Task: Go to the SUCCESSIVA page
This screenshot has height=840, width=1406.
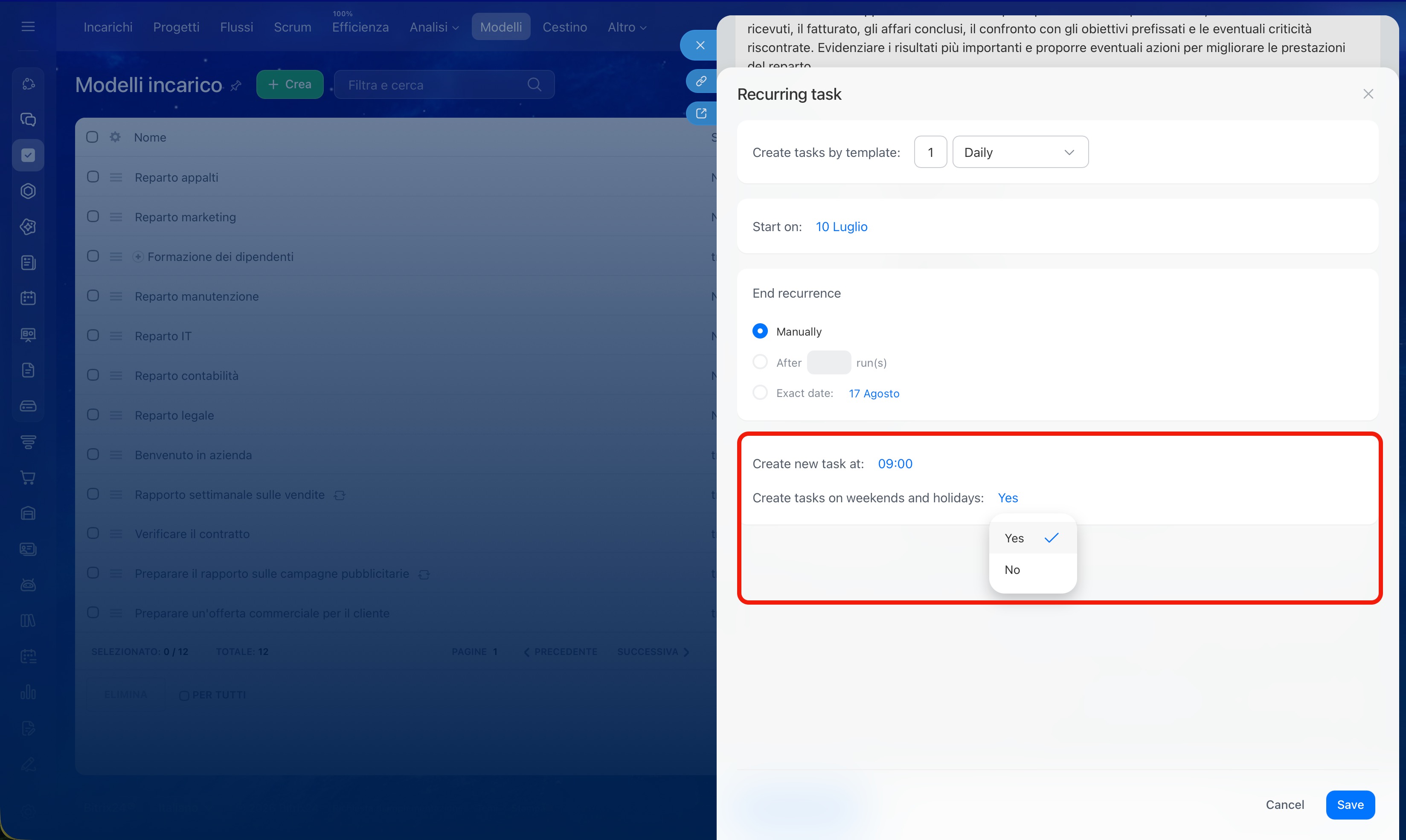Action: (x=653, y=652)
